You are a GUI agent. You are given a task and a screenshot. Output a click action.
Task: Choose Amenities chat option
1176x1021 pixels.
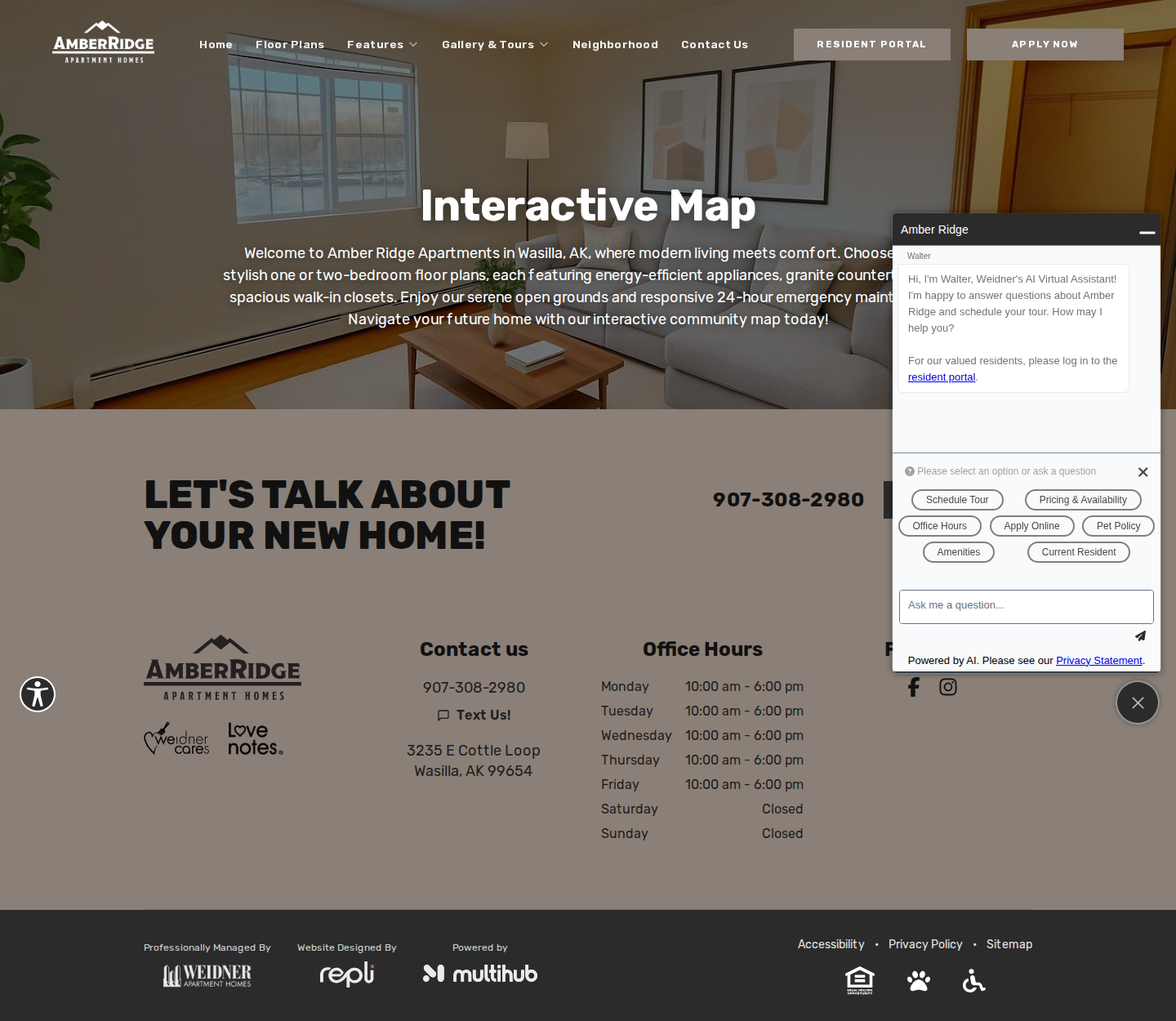pyautogui.click(x=959, y=552)
